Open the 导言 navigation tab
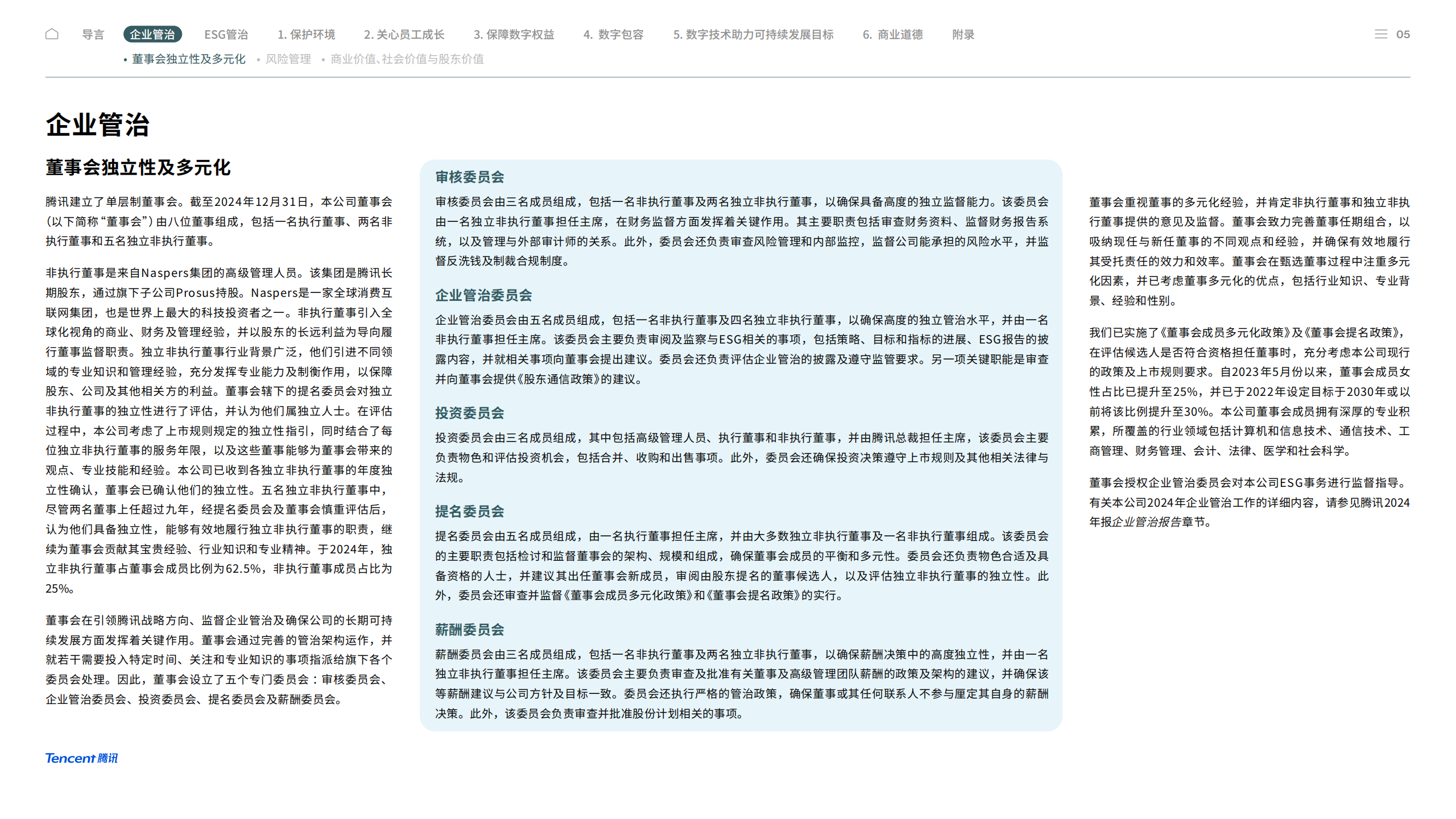The width and height of the screenshot is (1456, 819). click(93, 35)
